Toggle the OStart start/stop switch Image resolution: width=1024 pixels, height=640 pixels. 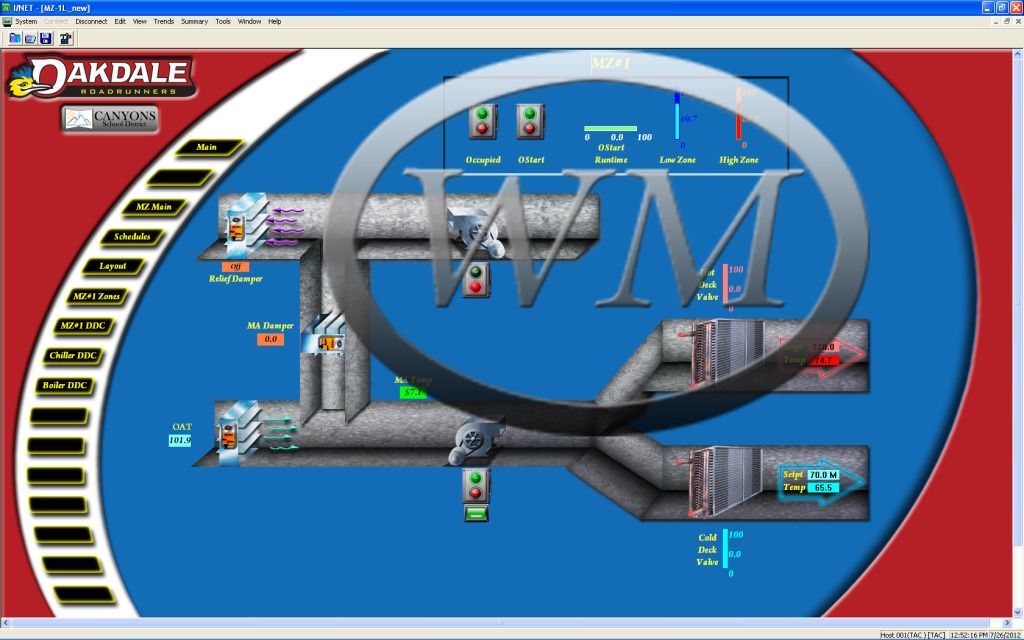(530, 121)
